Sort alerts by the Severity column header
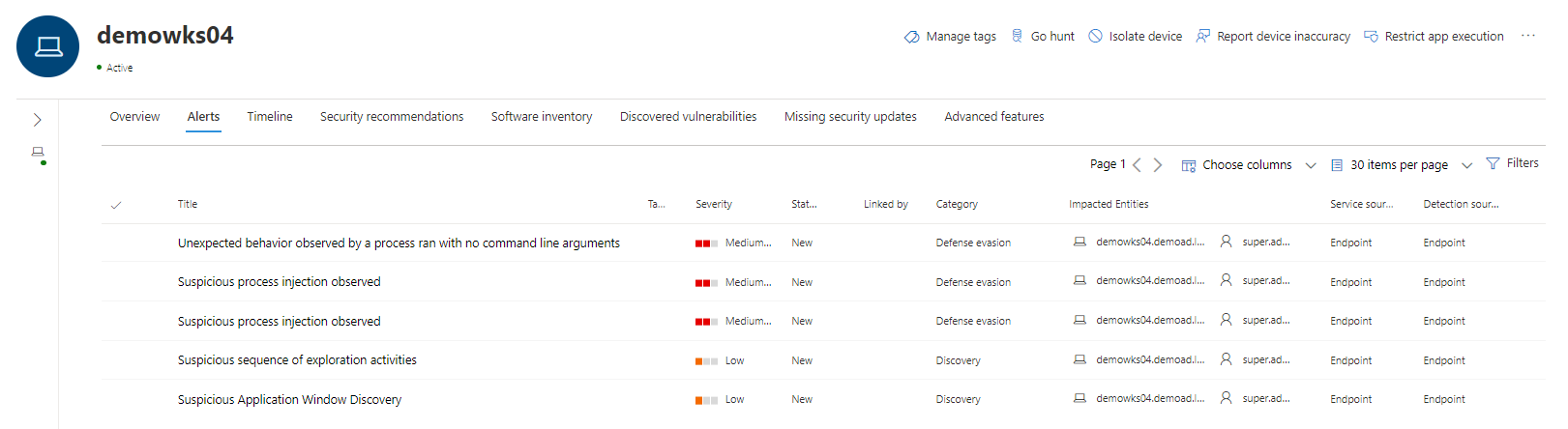The image size is (1568, 429). (x=713, y=205)
